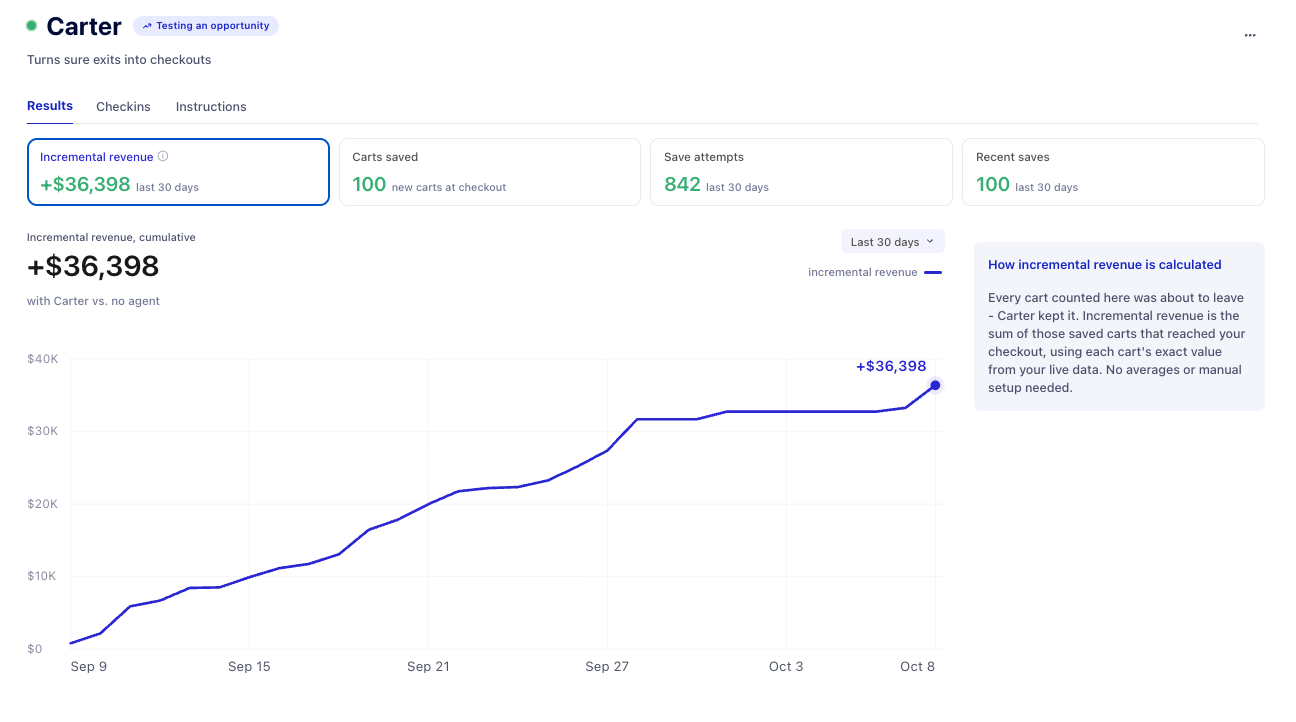
Task: Select the Recent saves card
Action: (x=1113, y=172)
